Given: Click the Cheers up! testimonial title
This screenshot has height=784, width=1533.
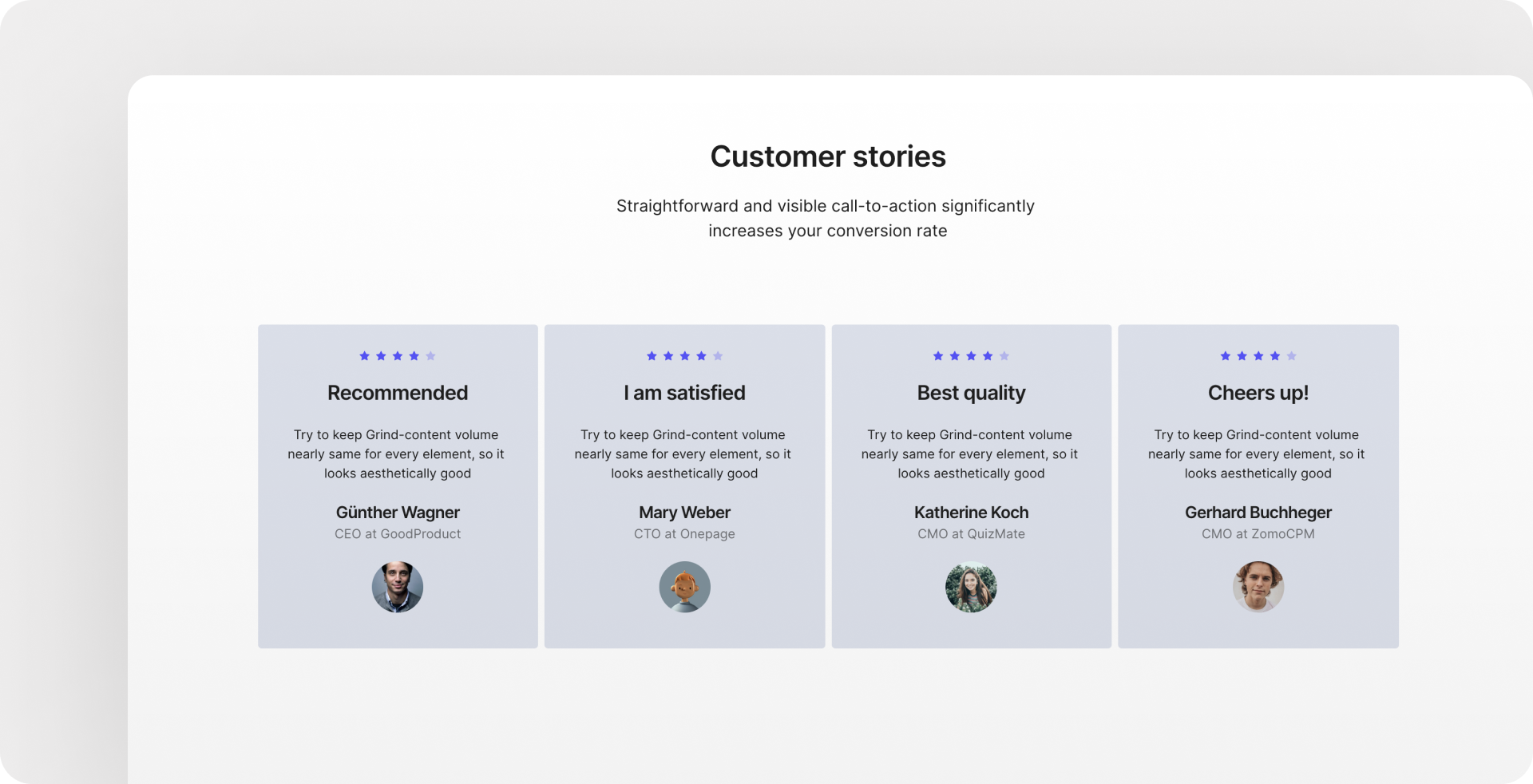Looking at the screenshot, I should point(1258,393).
